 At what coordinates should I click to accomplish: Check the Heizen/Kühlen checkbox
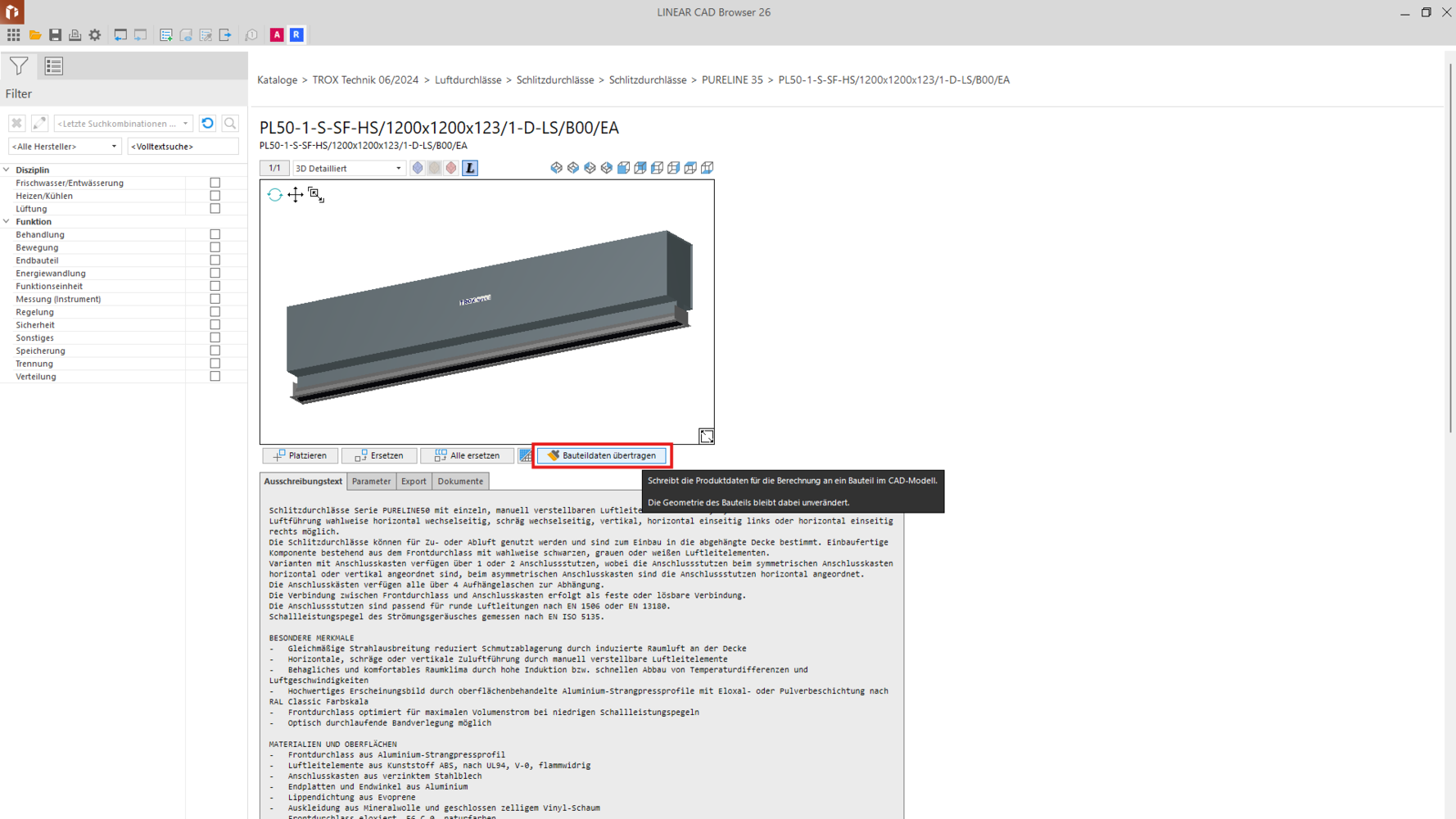[x=215, y=196]
